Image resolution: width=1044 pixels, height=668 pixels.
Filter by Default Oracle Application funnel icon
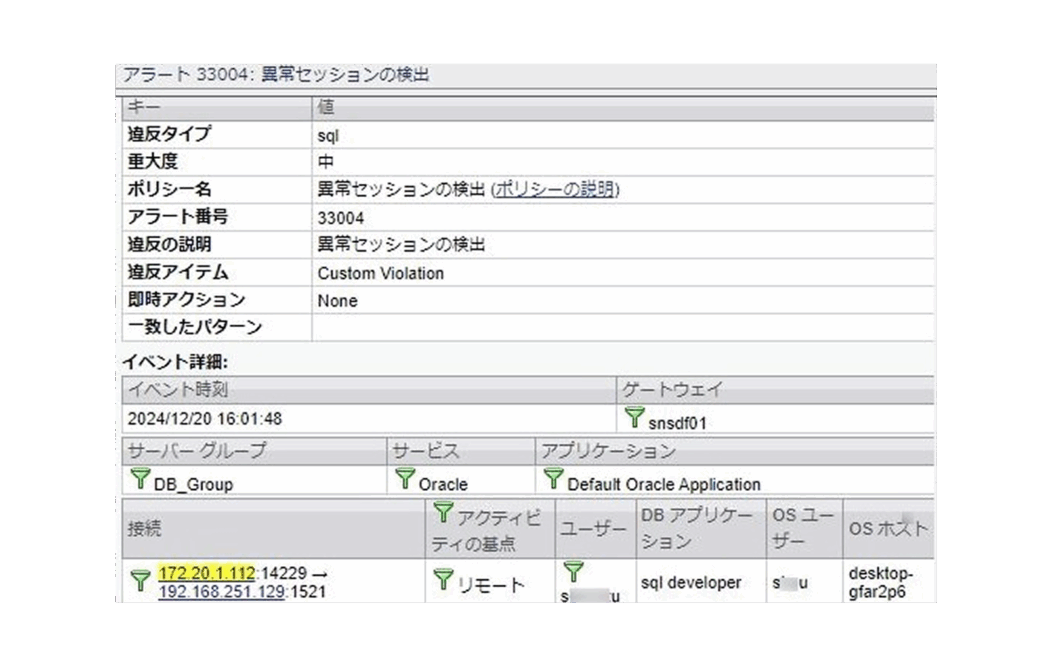pyautogui.click(x=554, y=480)
